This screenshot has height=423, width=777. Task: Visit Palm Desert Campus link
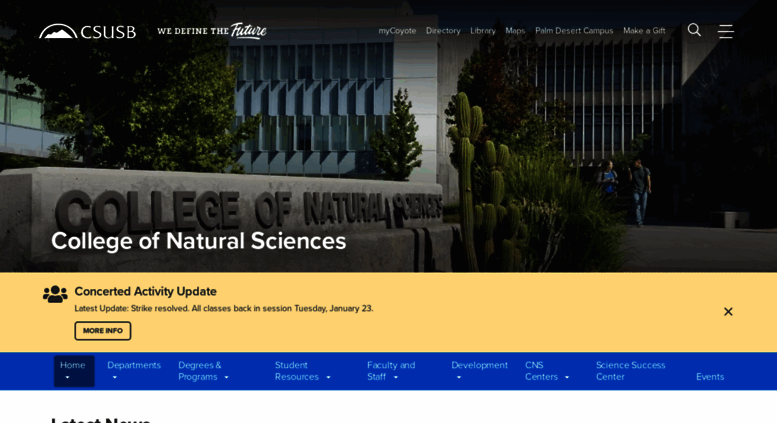[574, 31]
